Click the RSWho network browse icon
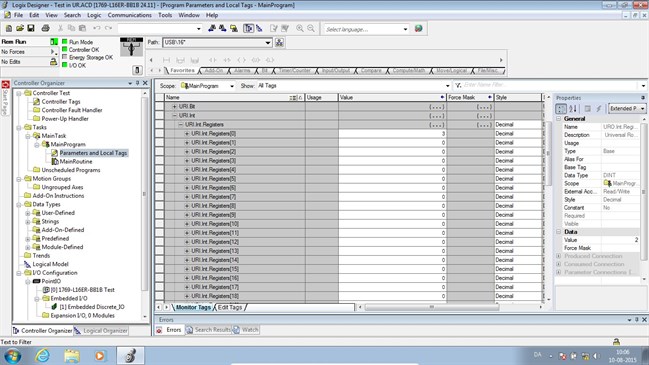This screenshot has height=365, width=649. (279, 43)
